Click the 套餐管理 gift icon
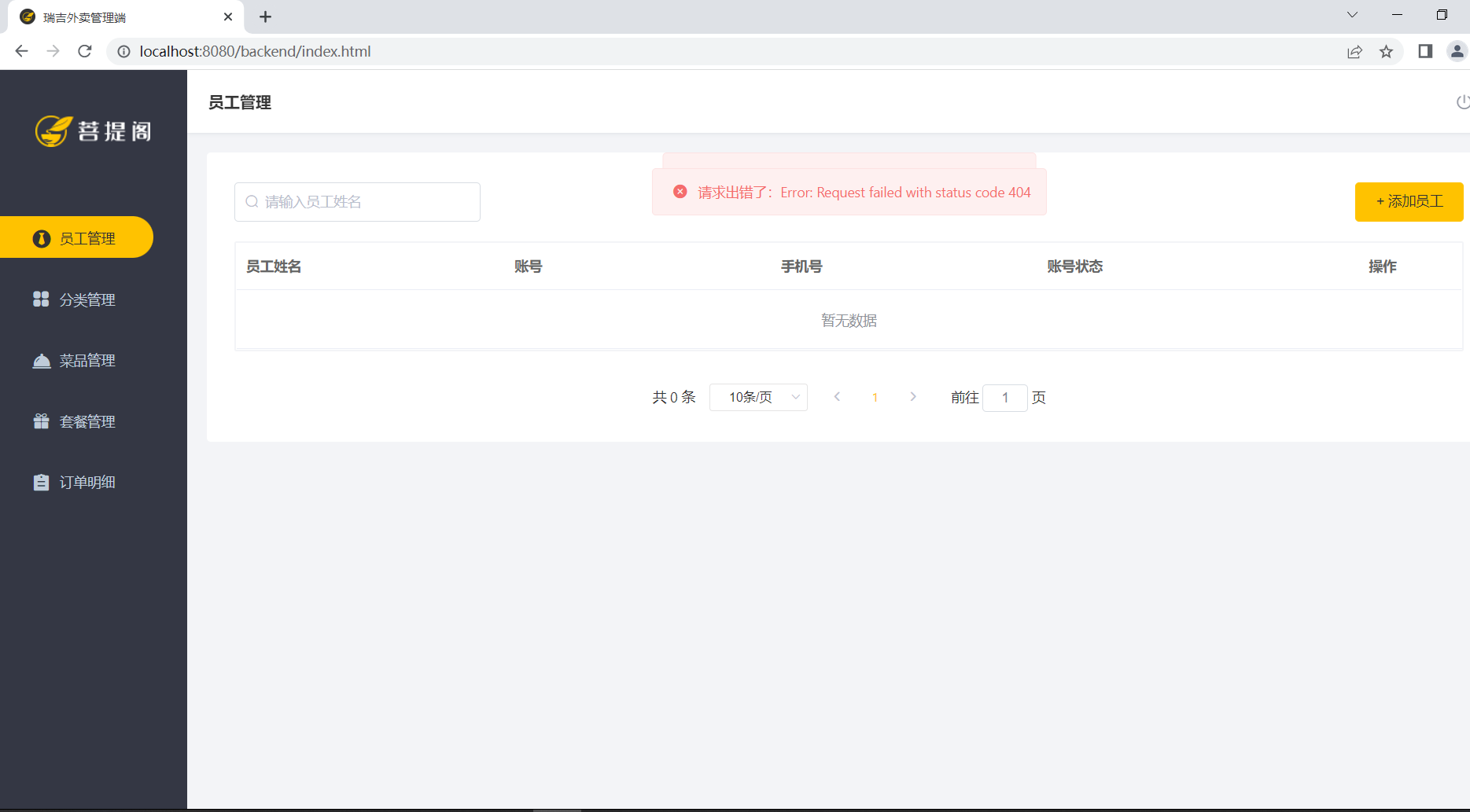 [42, 421]
